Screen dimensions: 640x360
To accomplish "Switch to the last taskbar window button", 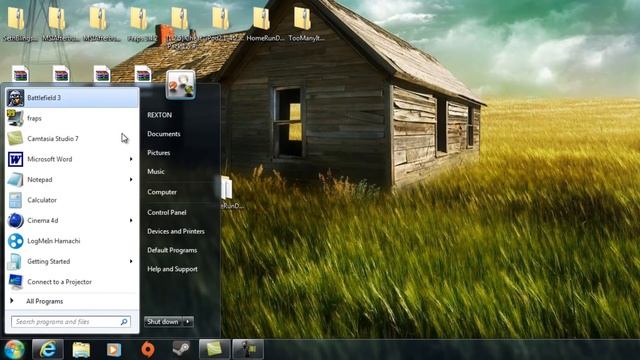I will tap(248, 349).
